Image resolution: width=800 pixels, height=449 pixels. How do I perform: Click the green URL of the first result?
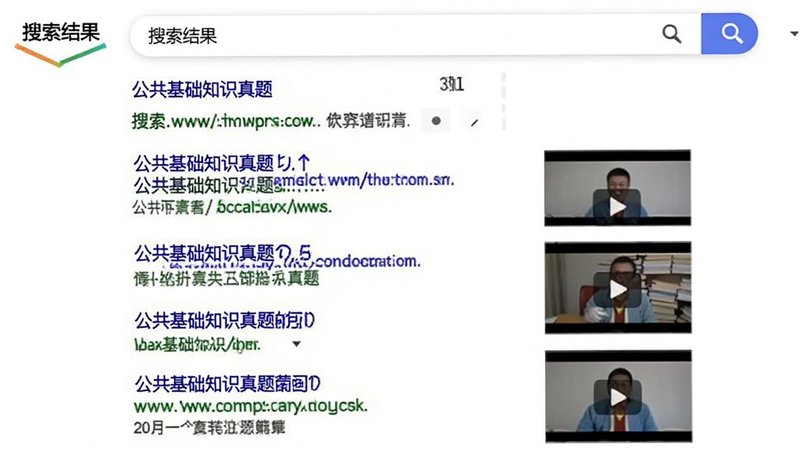point(226,121)
